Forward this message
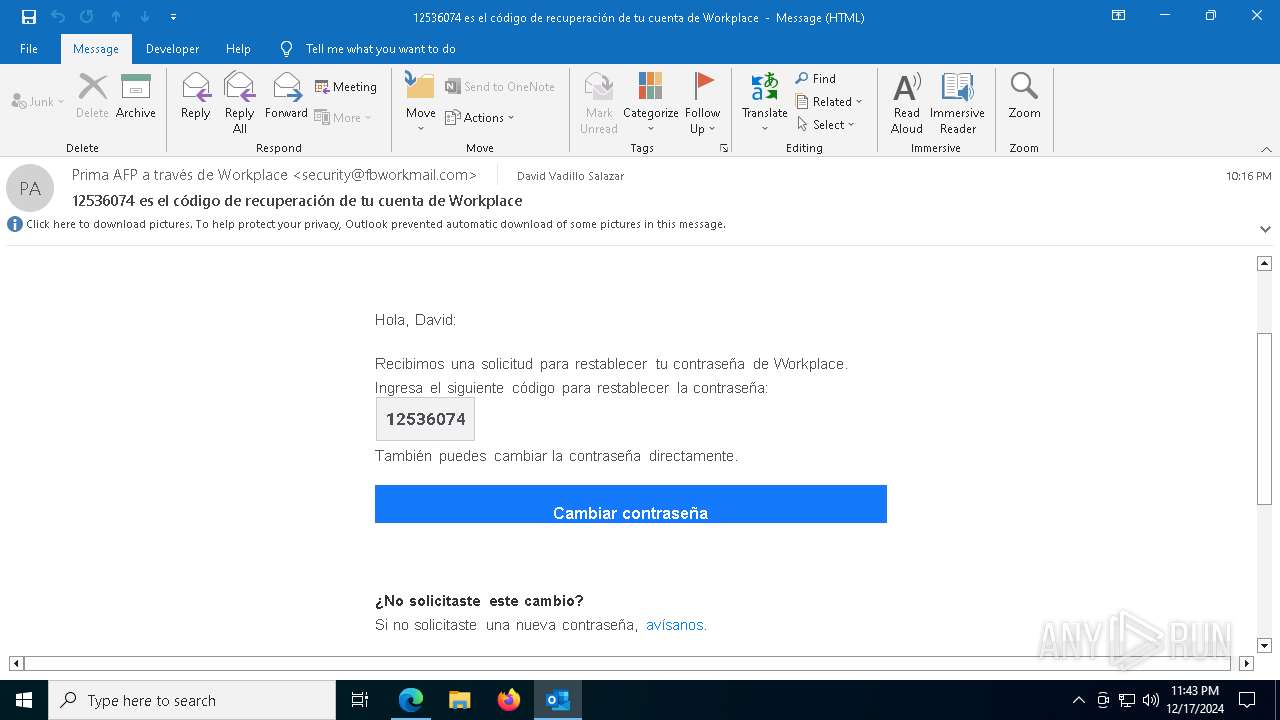The width and height of the screenshot is (1280, 720). point(286,97)
